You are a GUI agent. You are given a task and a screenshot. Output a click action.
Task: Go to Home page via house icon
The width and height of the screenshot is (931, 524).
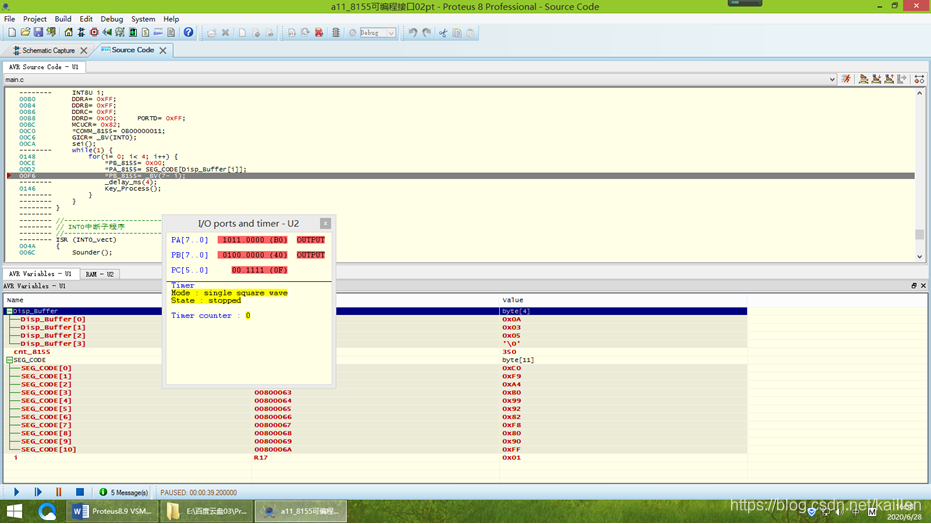tap(68, 33)
